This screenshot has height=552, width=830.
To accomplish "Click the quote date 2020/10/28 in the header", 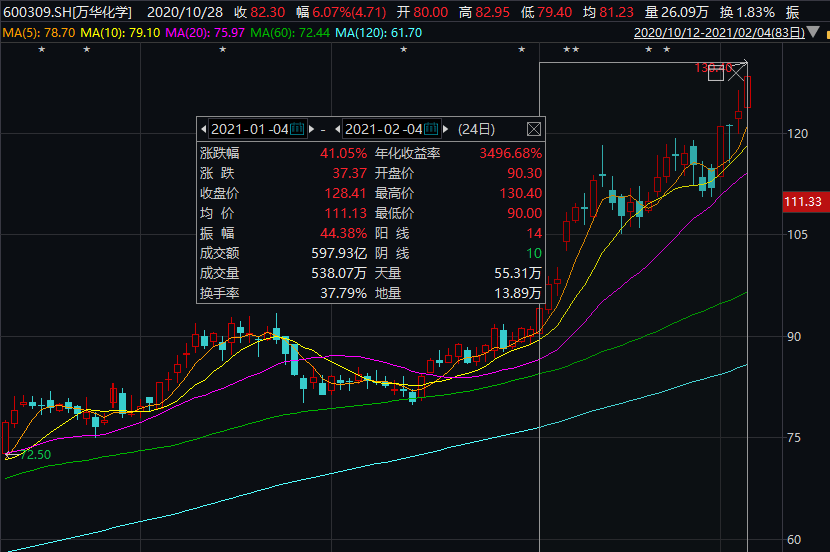I will pos(185,12).
